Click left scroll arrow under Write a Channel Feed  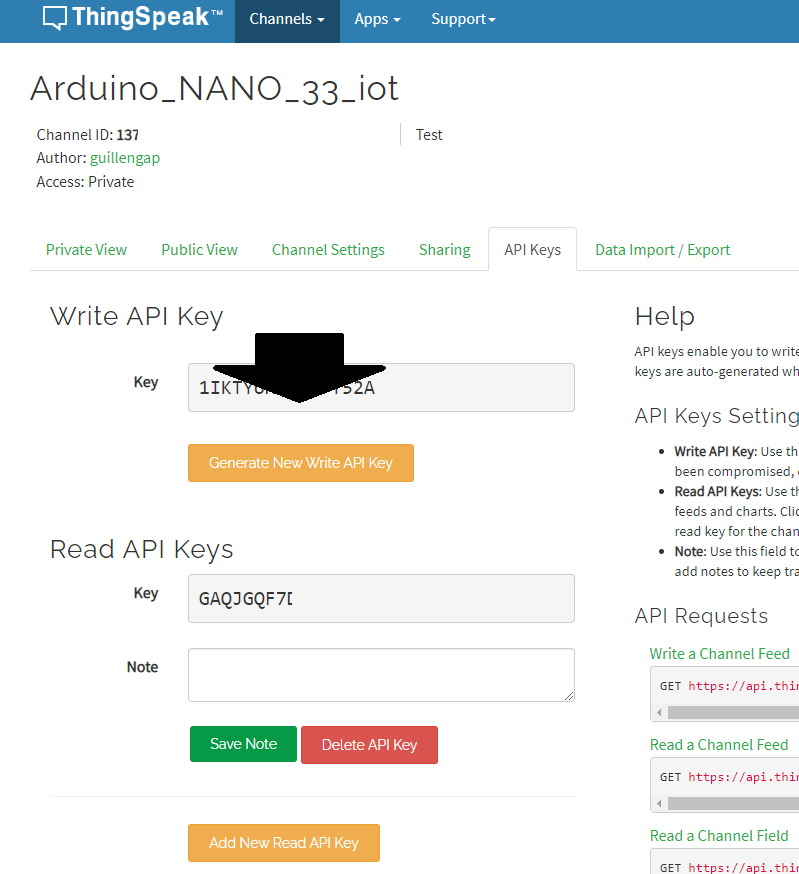point(660,712)
